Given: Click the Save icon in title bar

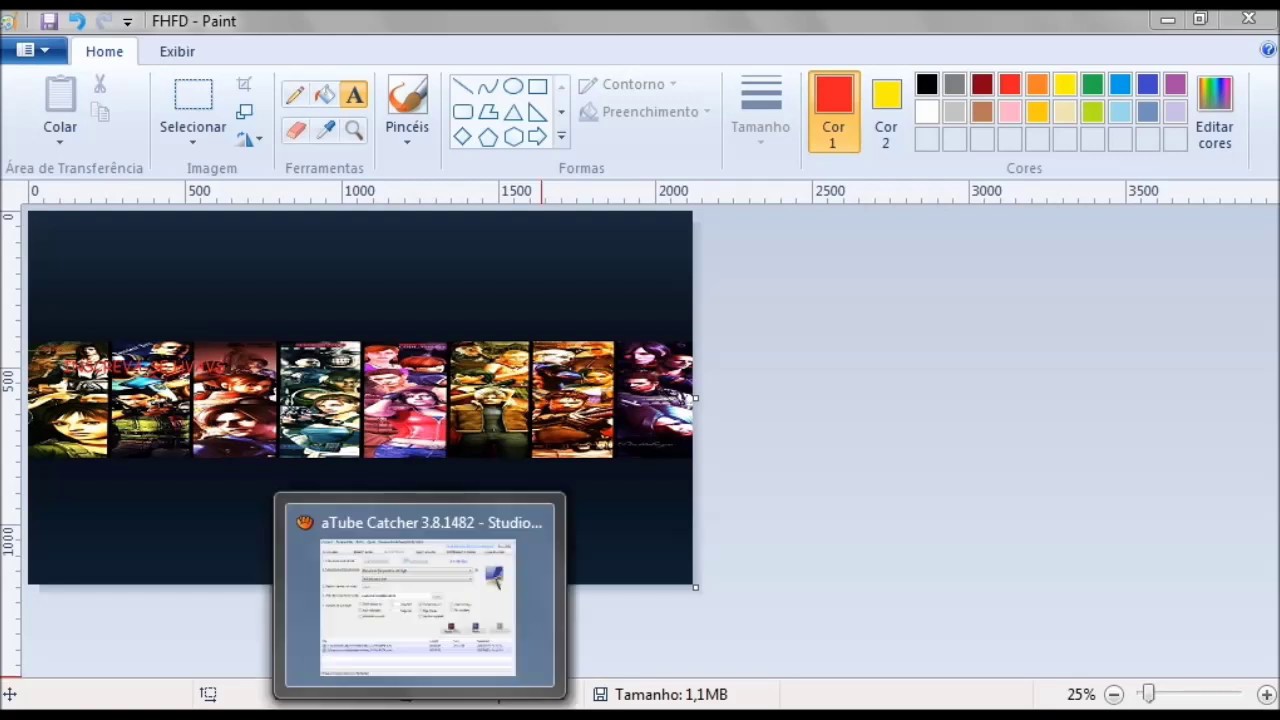Looking at the screenshot, I should pos(49,21).
